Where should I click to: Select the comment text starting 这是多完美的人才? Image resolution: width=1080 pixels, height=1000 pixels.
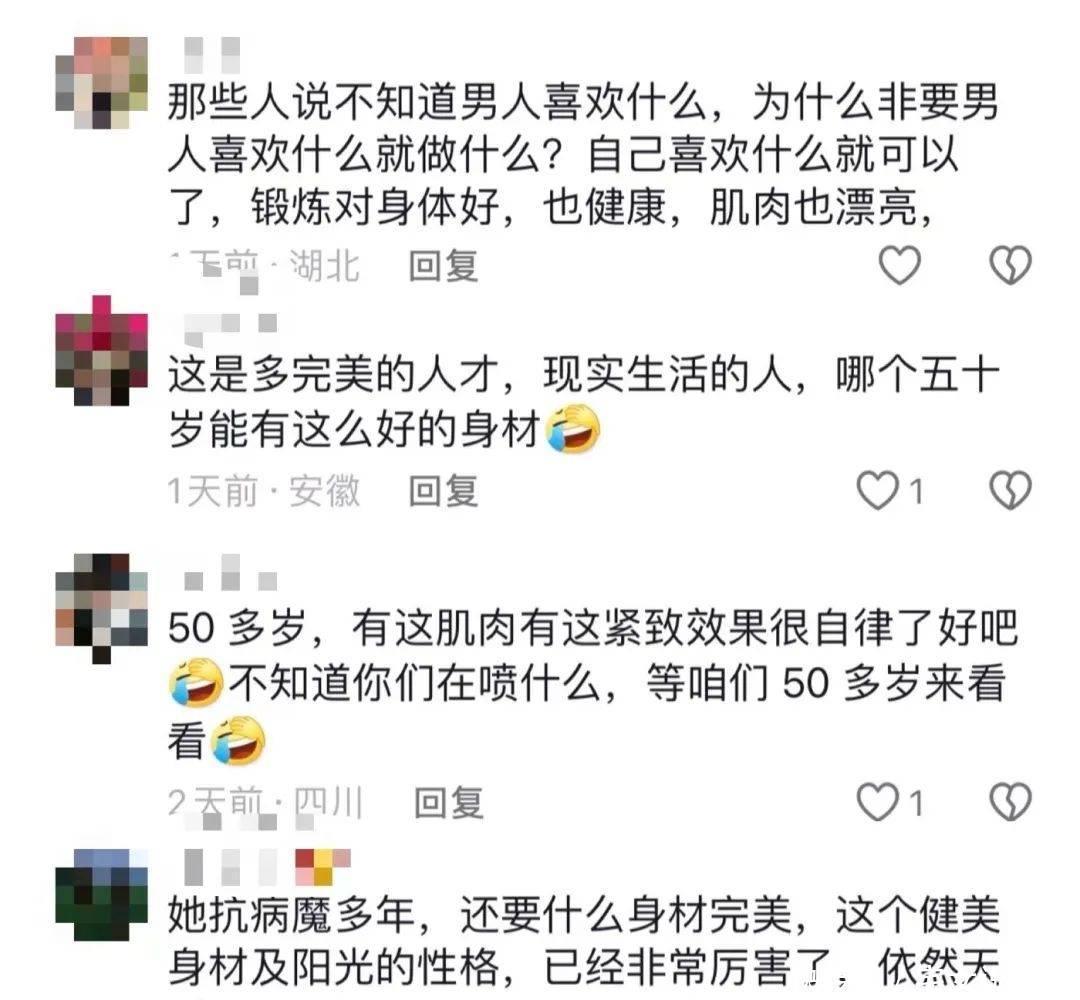(584, 402)
